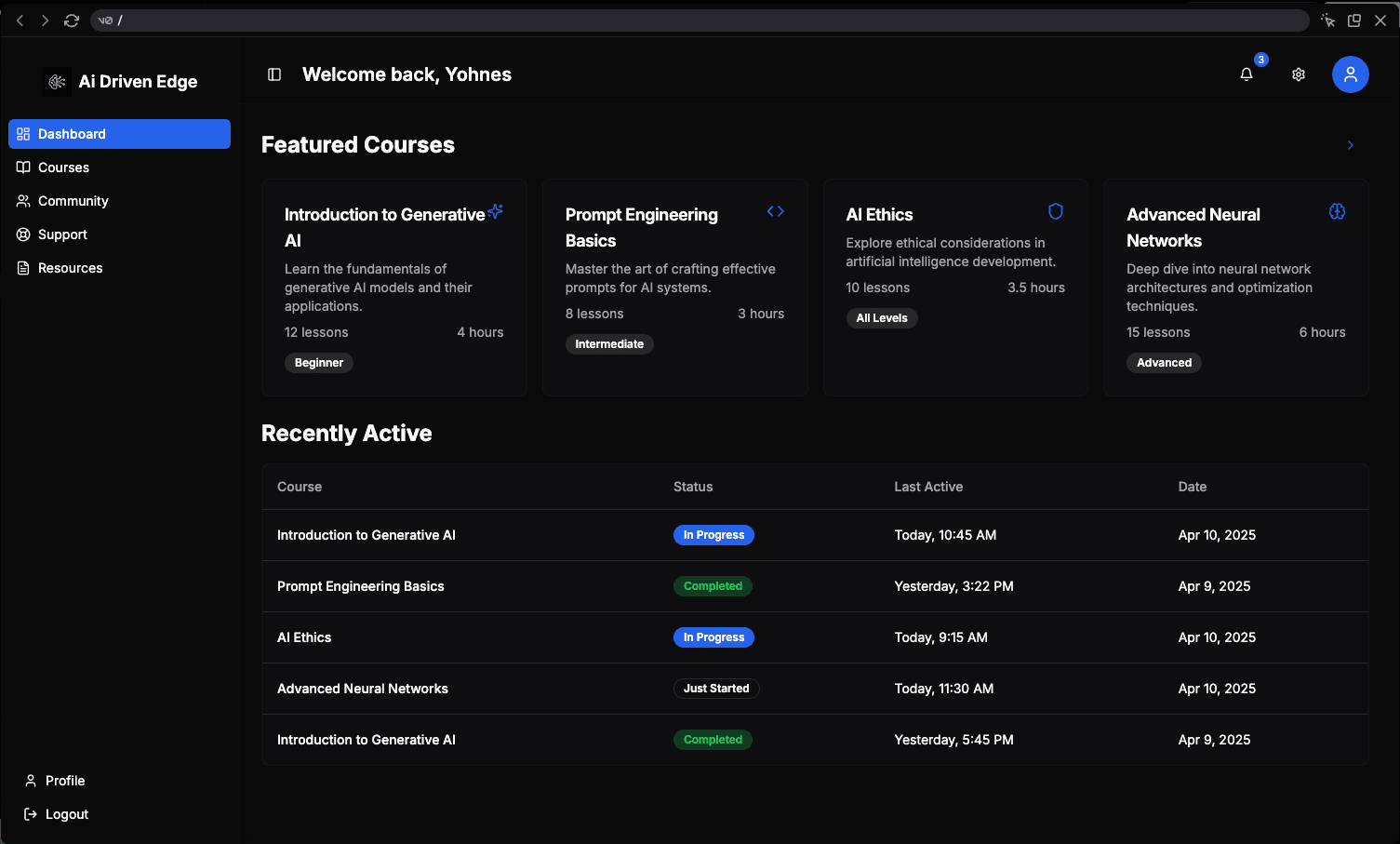Go to the Community section
Image resolution: width=1400 pixels, height=844 pixels.
73,201
